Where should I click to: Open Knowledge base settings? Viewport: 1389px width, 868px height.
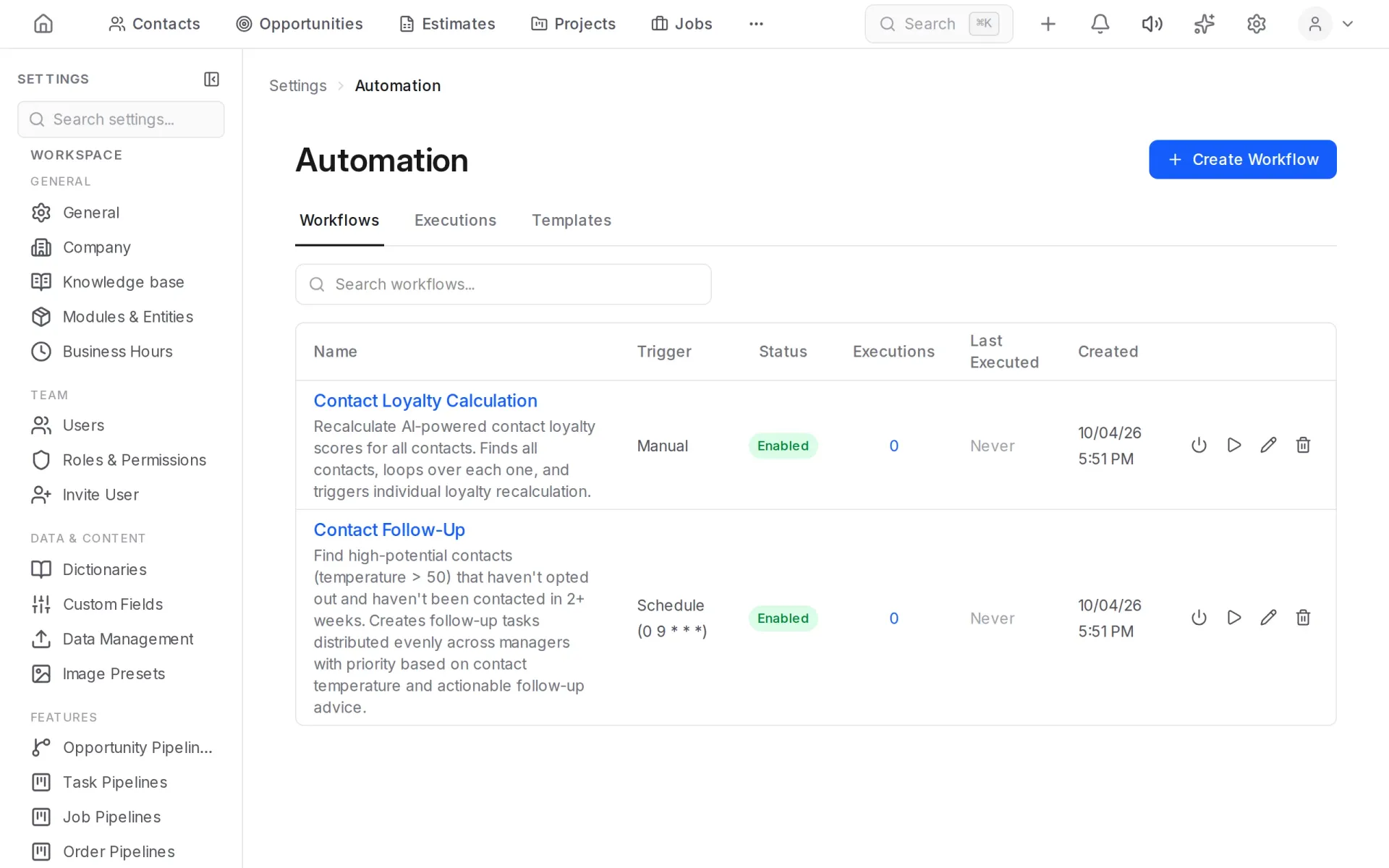(x=108, y=282)
